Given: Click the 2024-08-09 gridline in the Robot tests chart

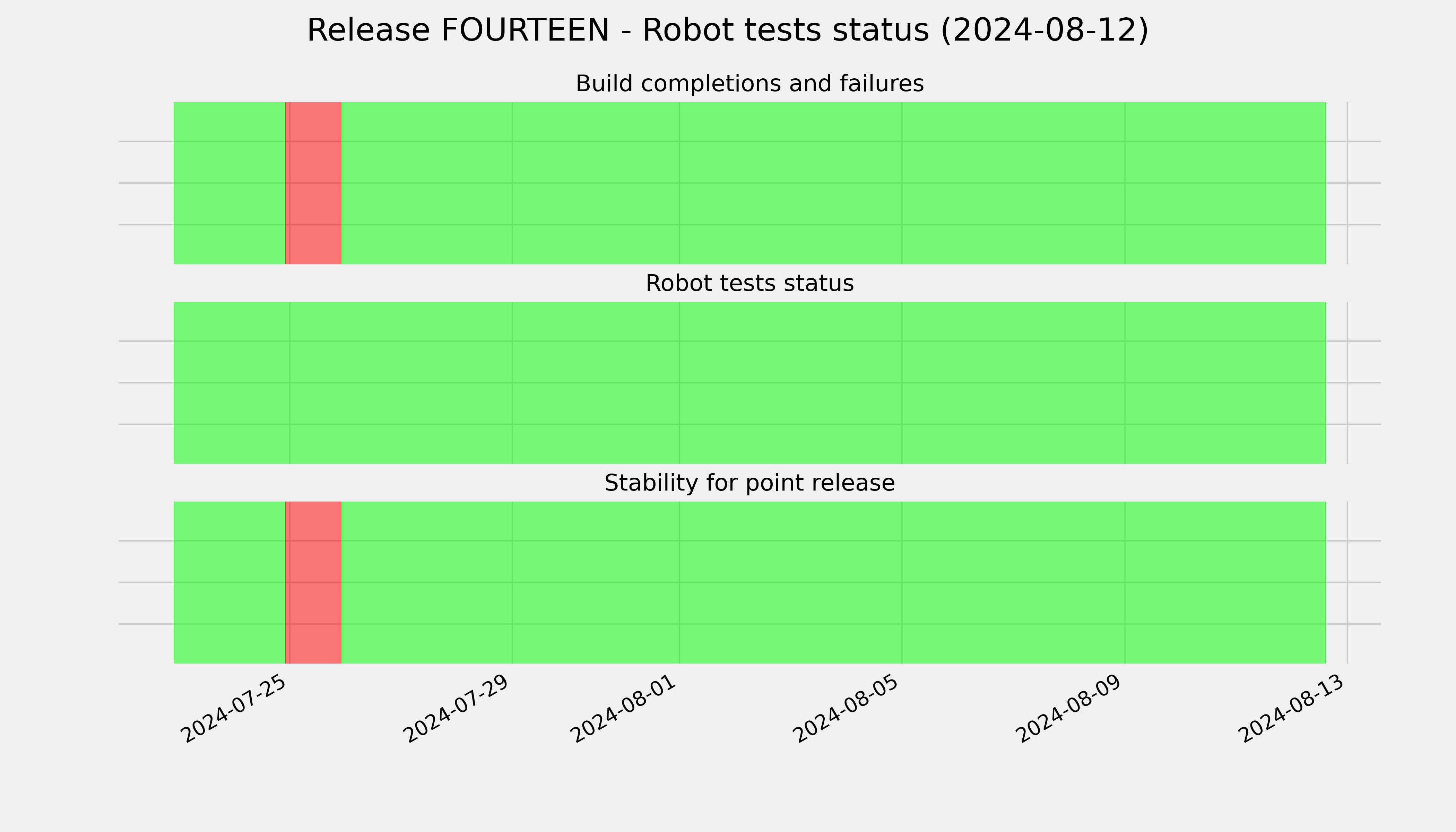Looking at the screenshot, I should (x=1125, y=383).
